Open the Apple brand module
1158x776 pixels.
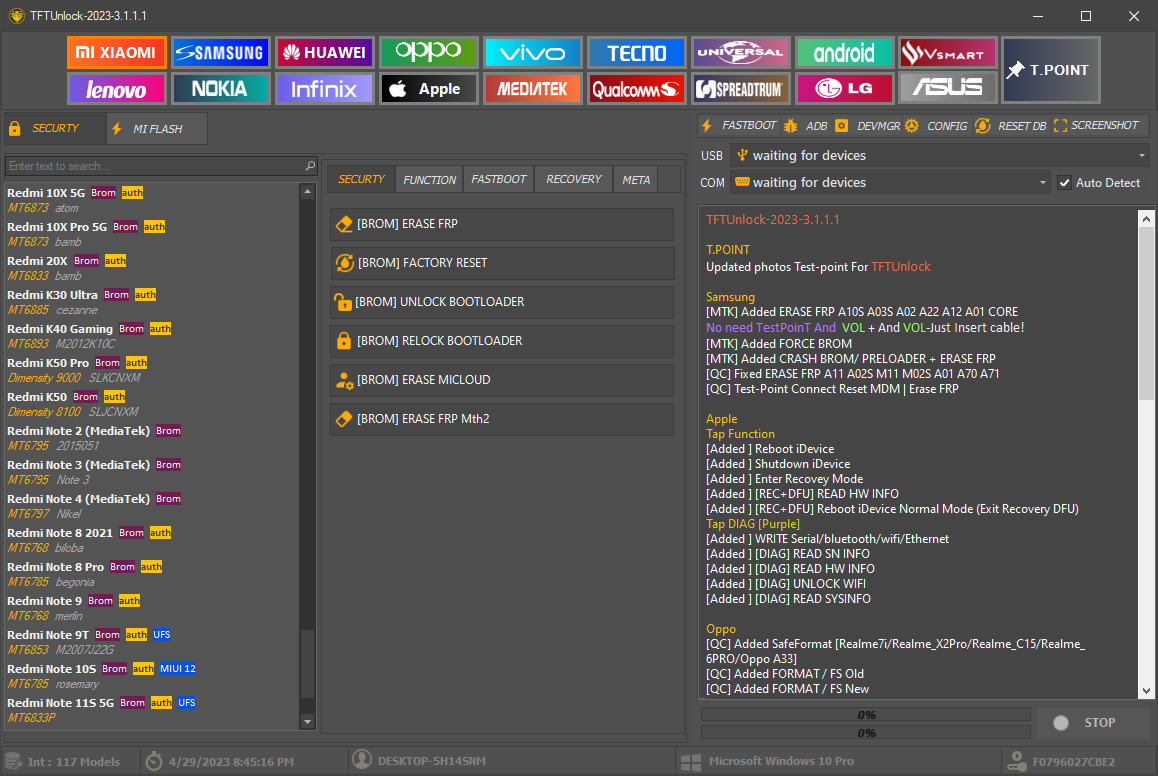pos(427,89)
